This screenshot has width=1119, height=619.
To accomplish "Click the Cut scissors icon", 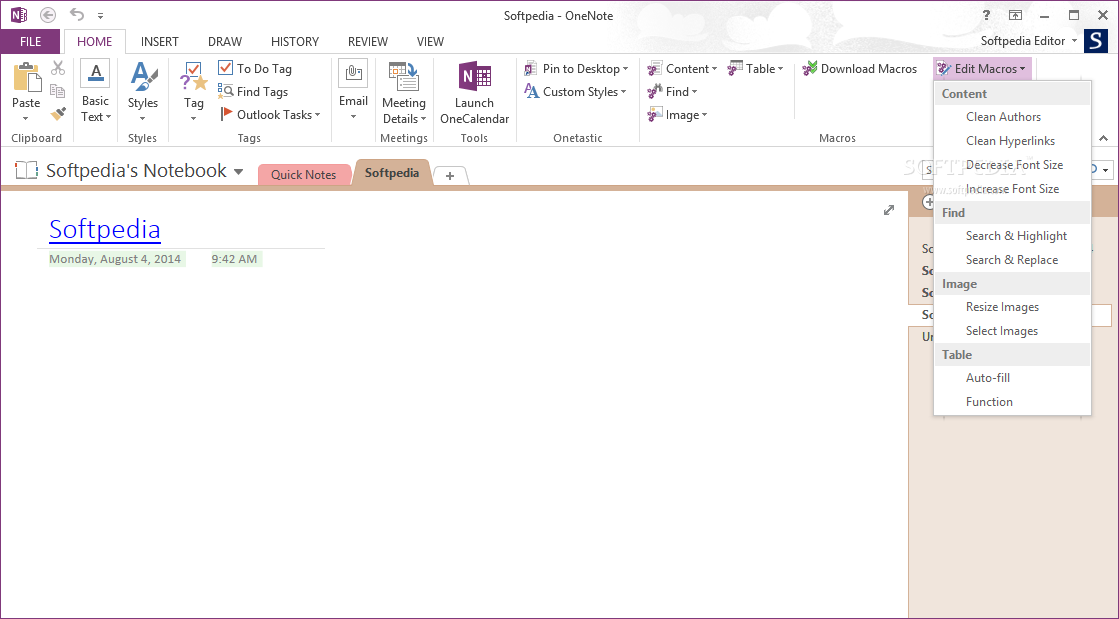I will click(x=58, y=69).
